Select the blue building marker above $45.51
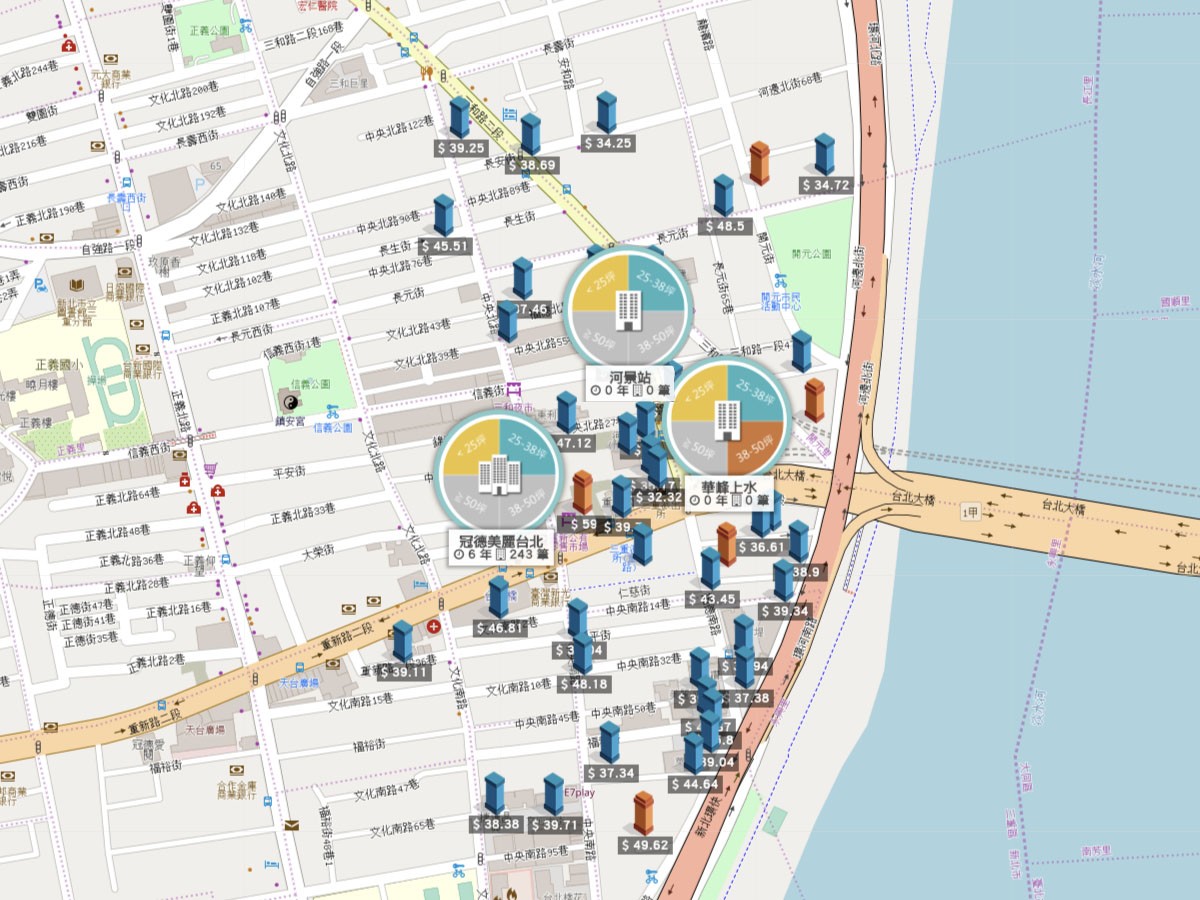Image resolution: width=1200 pixels, height=900 pixels. point(444,215)
